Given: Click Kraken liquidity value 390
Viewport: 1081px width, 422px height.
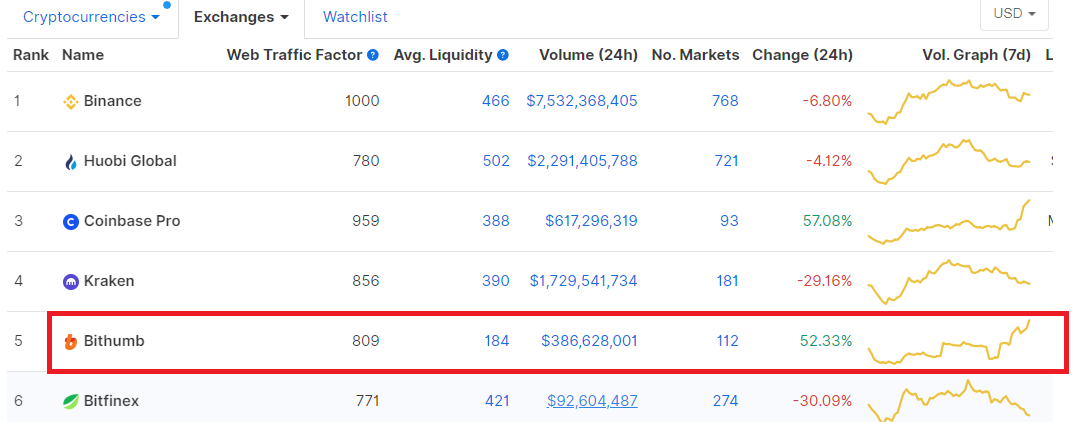Looking at the screenshot, I should click(496, 281).
